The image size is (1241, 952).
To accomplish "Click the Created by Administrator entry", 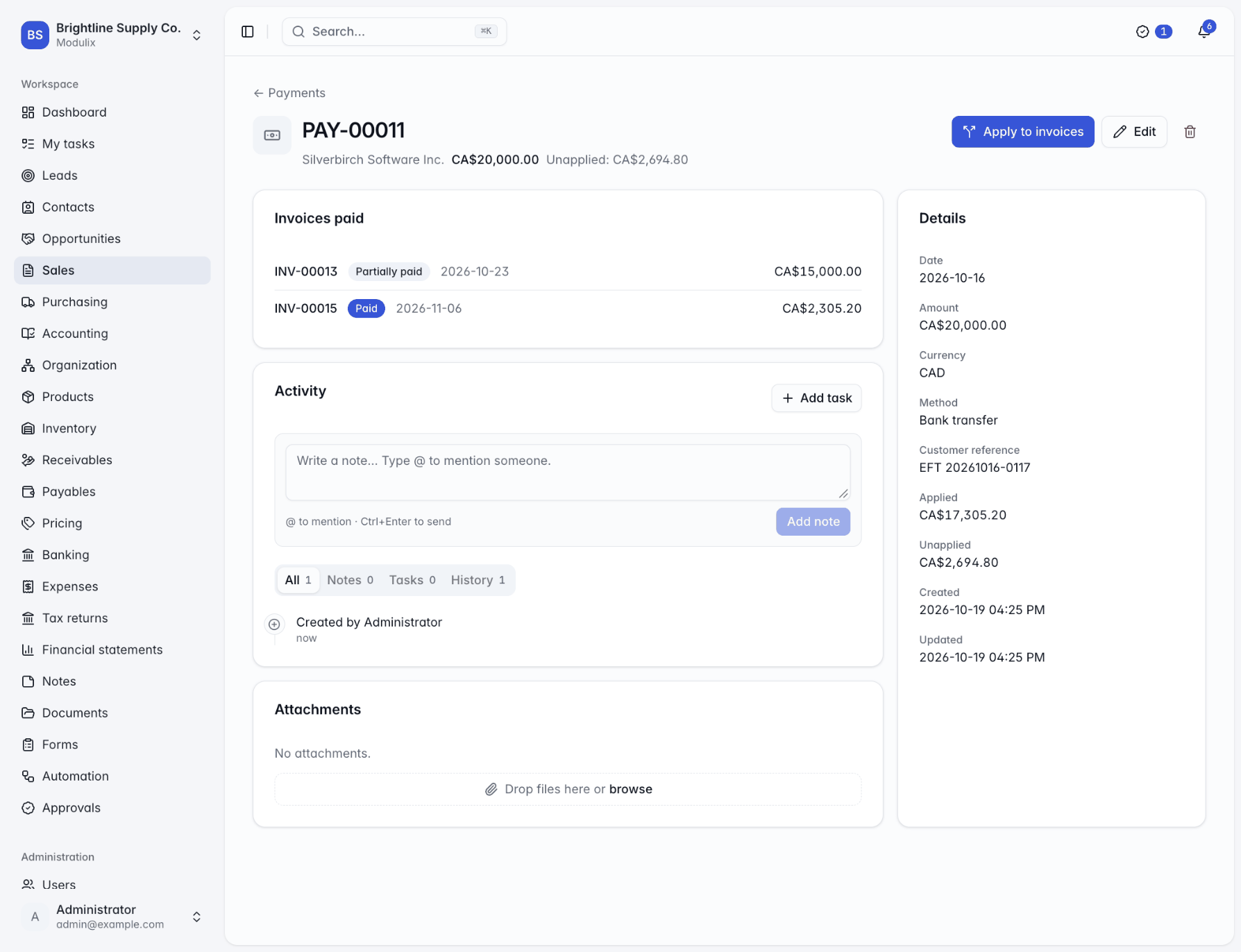I will [x=369, y=622].
